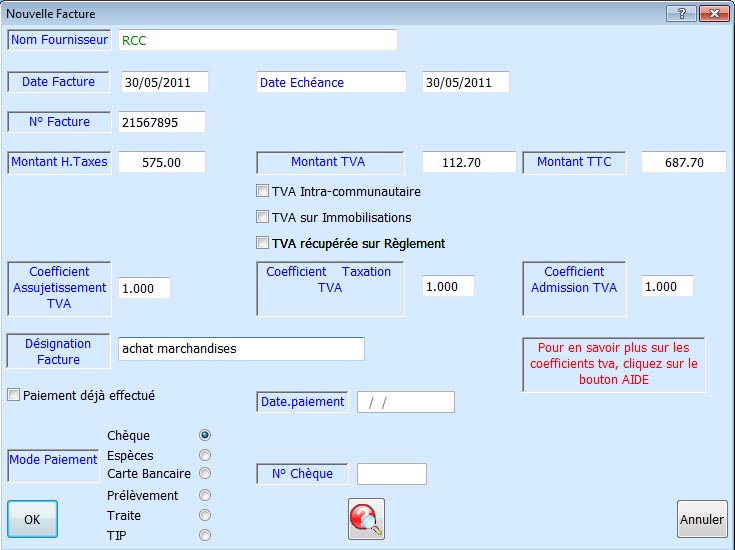This screenshot has width=735, height=550.
Task: Check TVA sur Immobilisations option
Action: pos(263,217)
